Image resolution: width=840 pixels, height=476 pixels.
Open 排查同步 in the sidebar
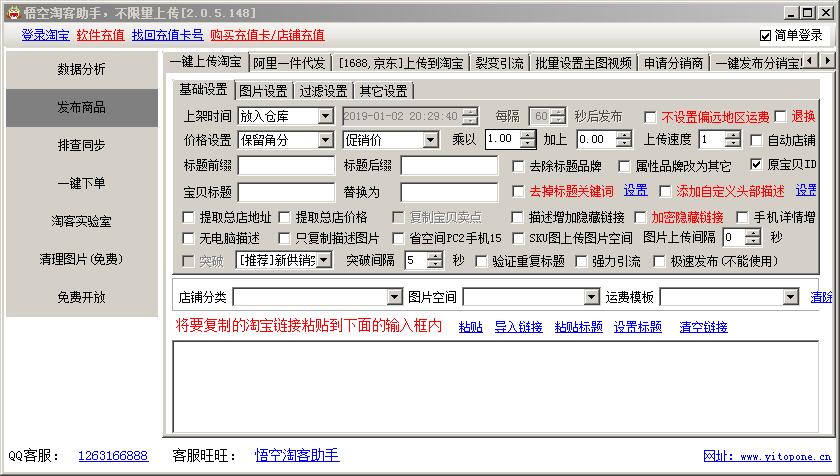coord(81,145)
